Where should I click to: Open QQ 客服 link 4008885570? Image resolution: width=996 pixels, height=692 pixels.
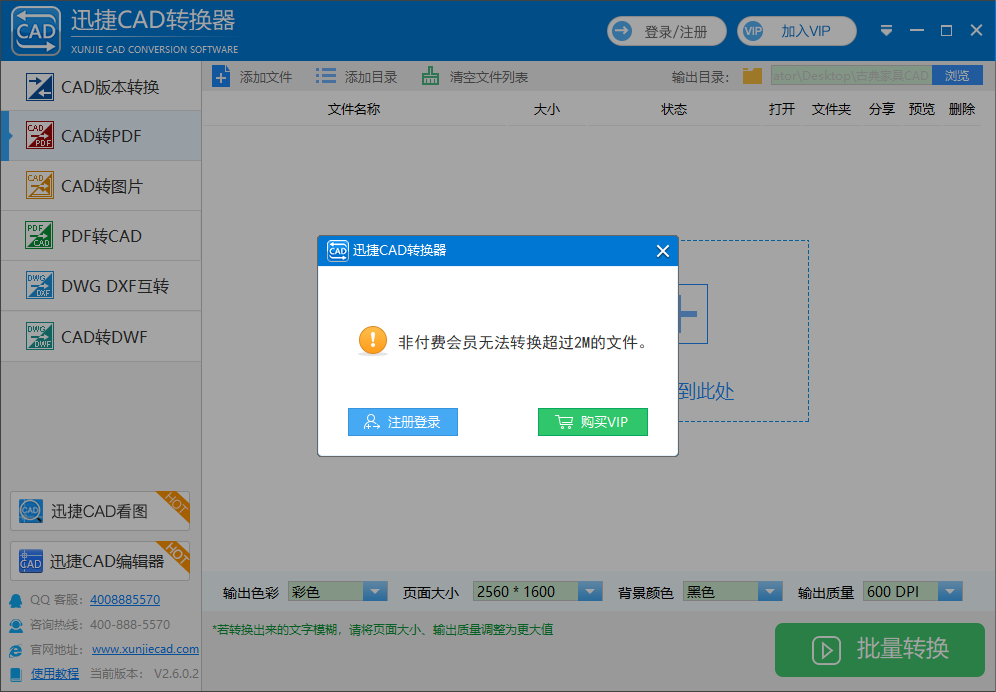[x=125, y=599]
